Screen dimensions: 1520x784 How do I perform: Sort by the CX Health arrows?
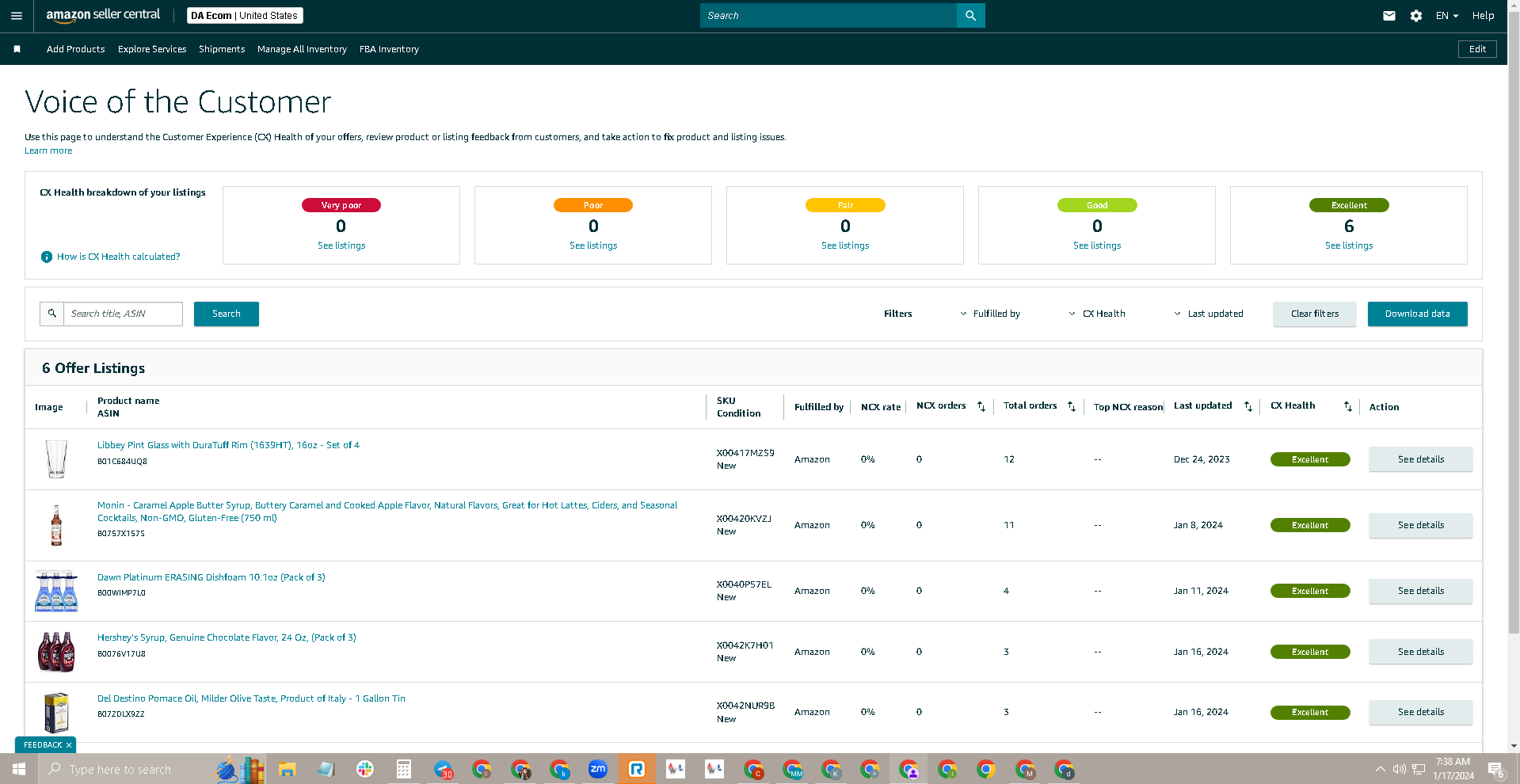1347,406
